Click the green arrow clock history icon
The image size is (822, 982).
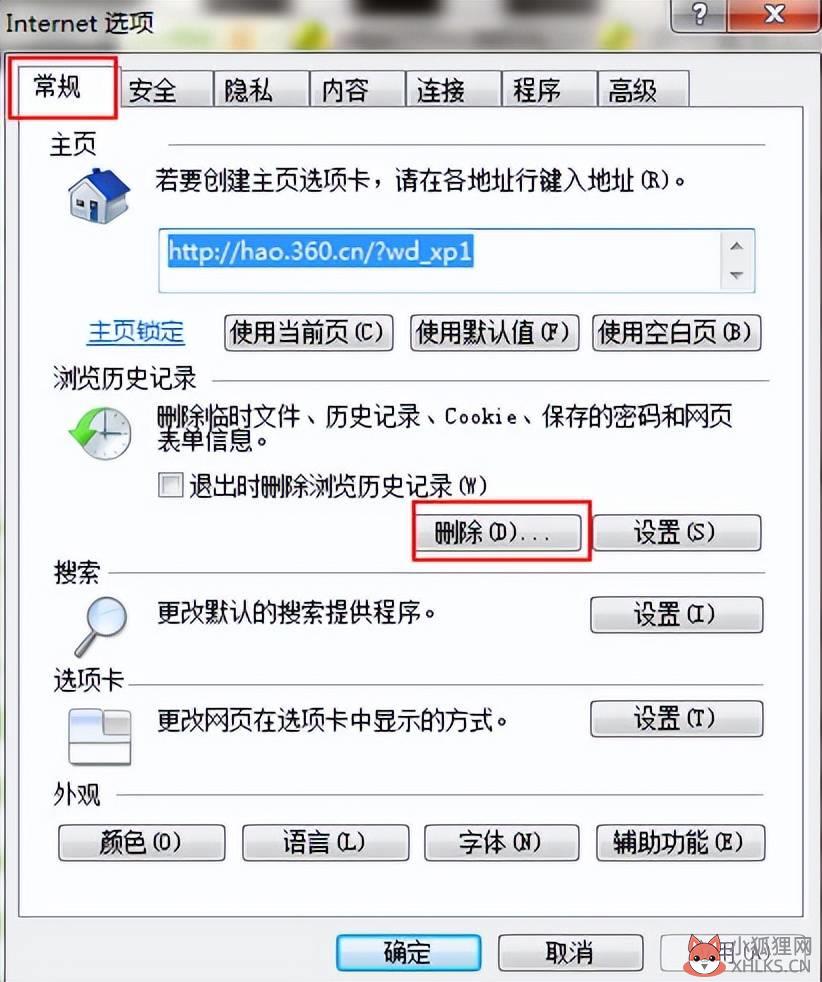(100, 433)
